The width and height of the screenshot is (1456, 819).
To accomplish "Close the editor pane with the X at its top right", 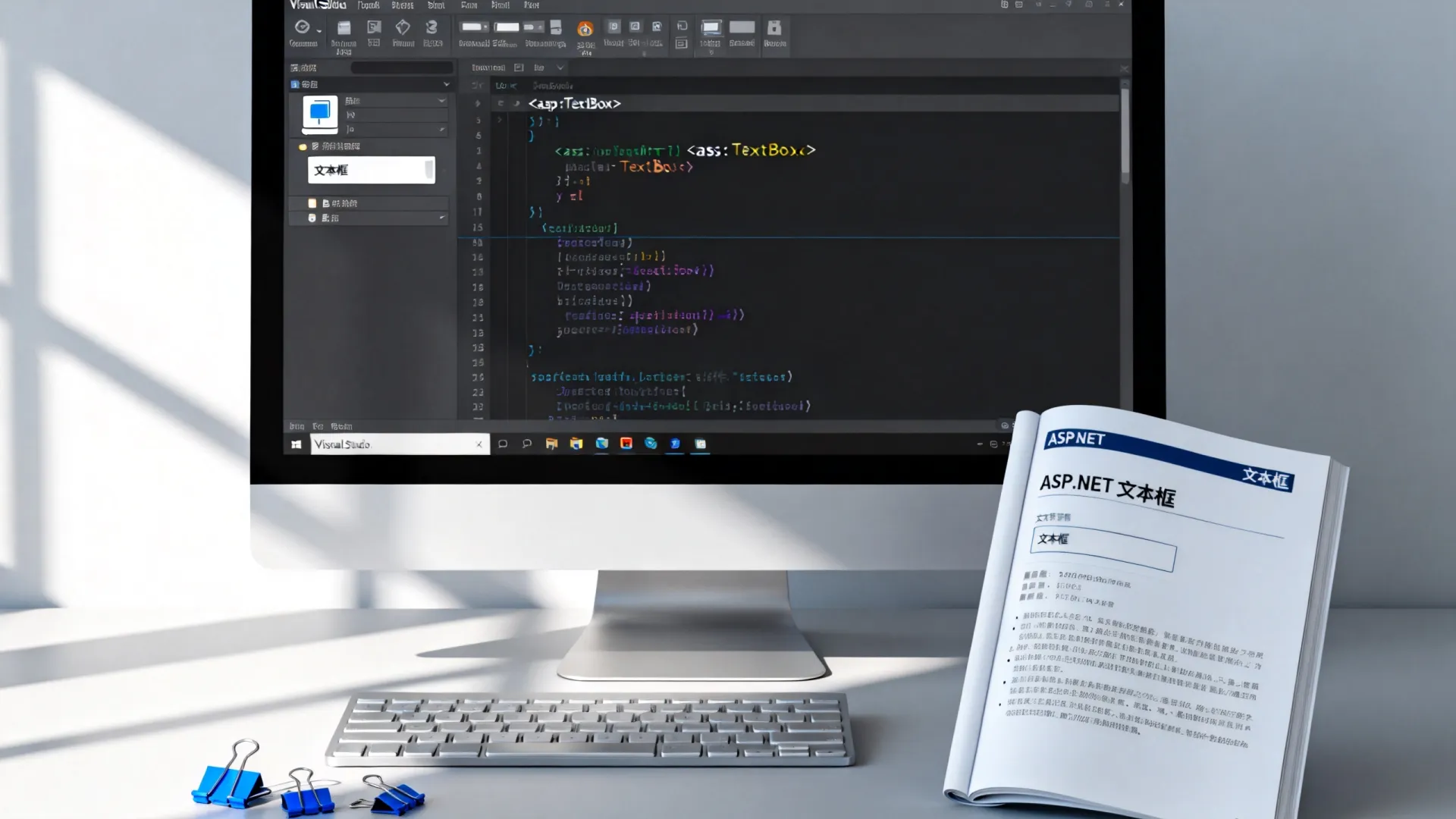I will [x=1124, y=69].
